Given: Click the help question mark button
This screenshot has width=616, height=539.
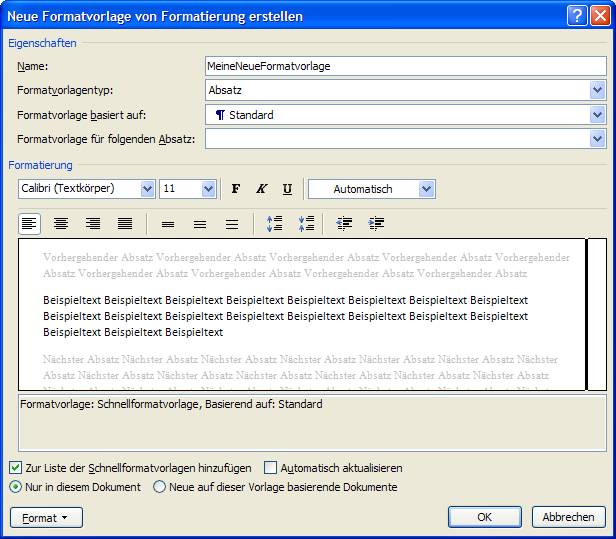Looking at the screenshot, I should [577, 16].
